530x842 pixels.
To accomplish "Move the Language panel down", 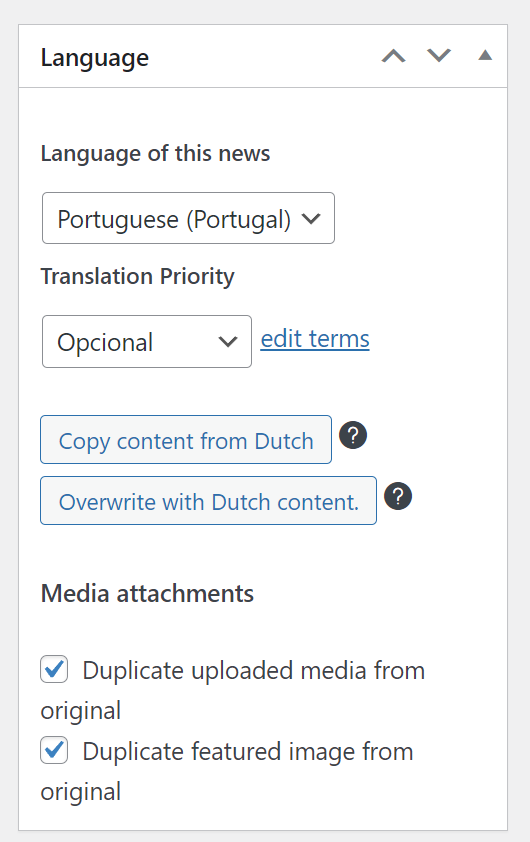I will point(439,55).
